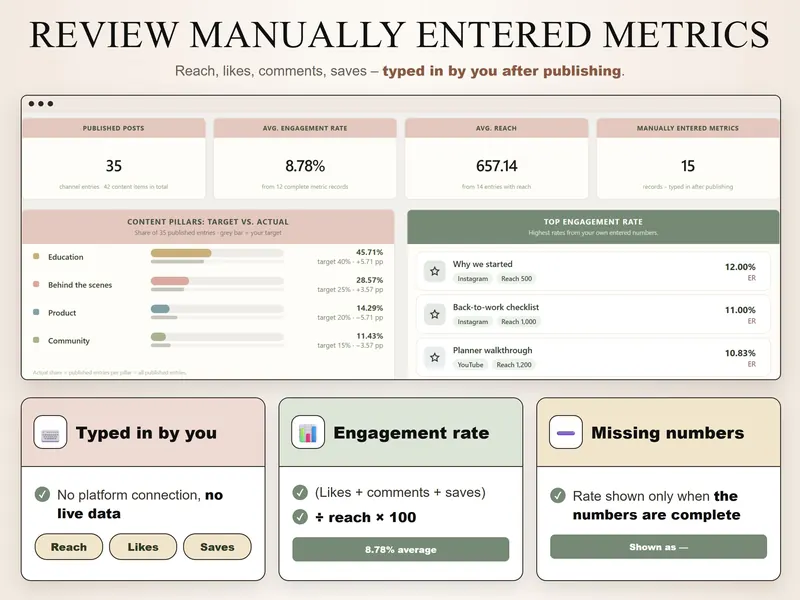Click the Reach 1,200 tag
The height and width of the screenshot is (600, 800).
point(514,365)
